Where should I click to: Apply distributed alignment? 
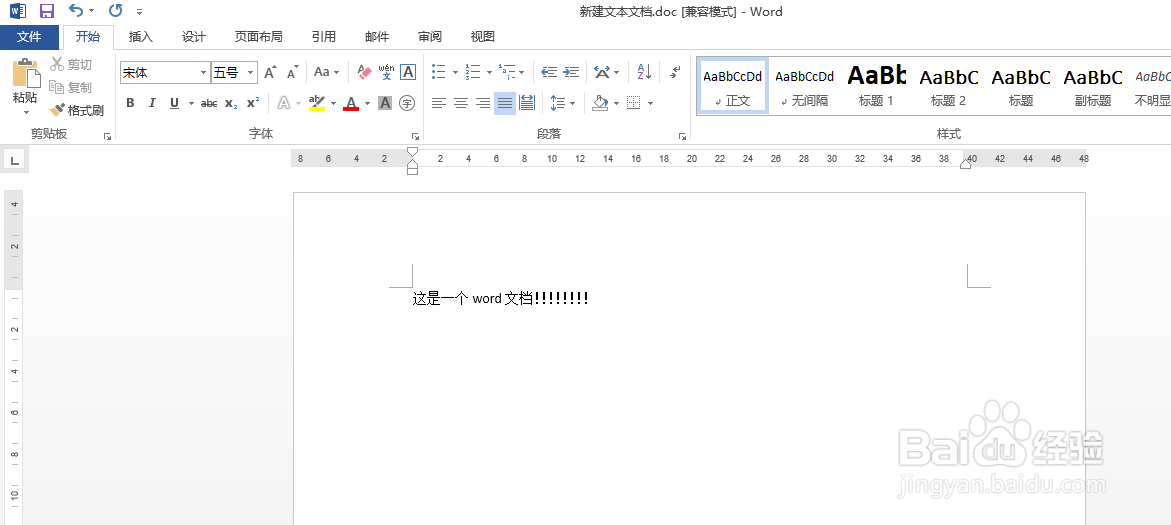(x=527, y=103)
